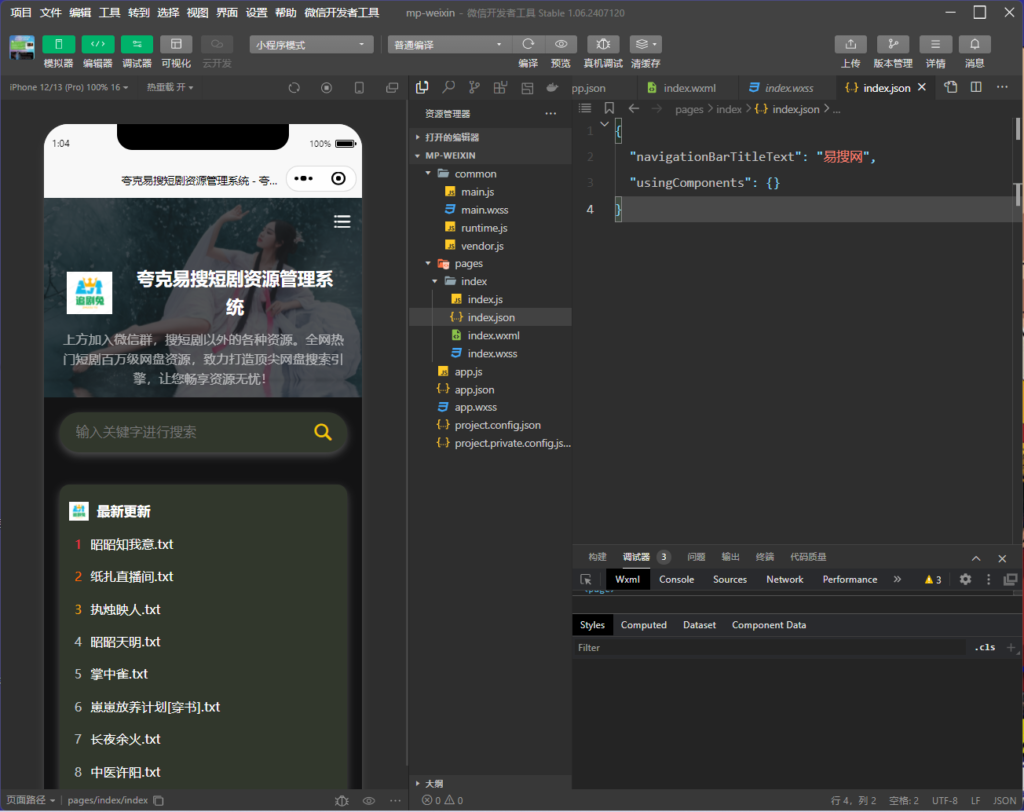Open 真机调试 real device debugging
Viewport: 1024px width, 812px height.
tap(603, 44)
